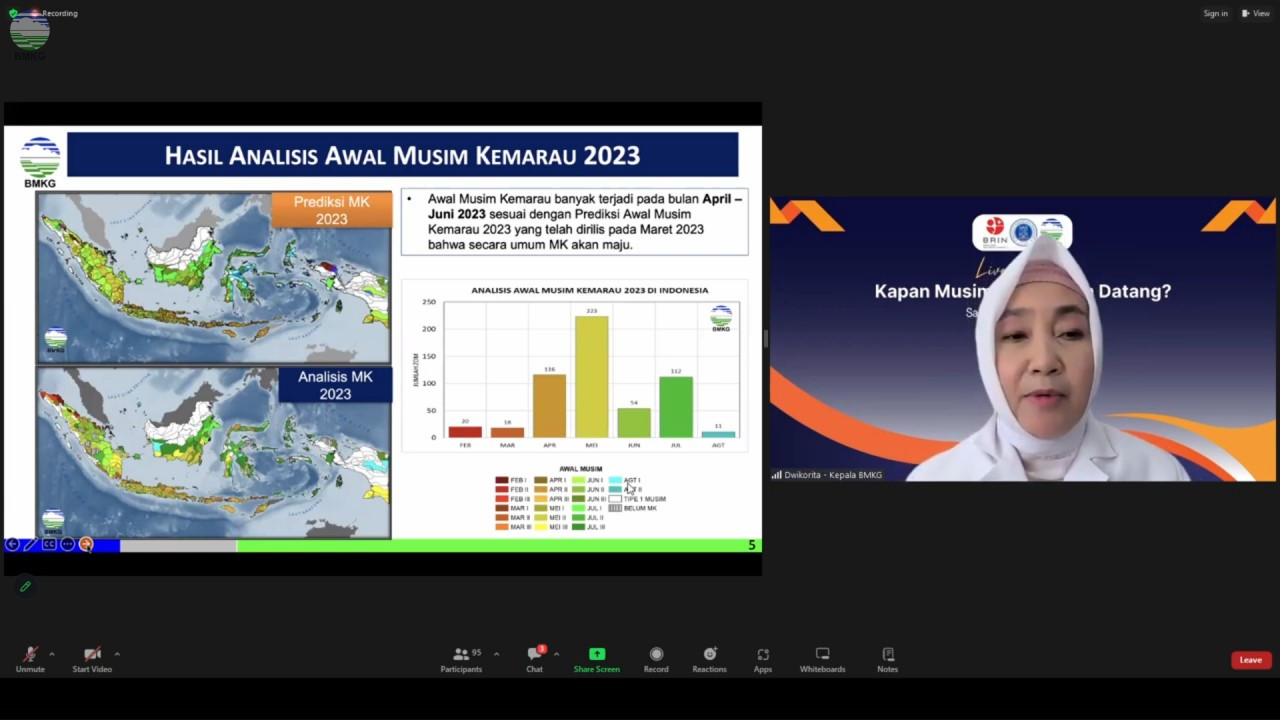Click the green annotate pencil icon
The height and width of the screenshot is (720, 1280).
[26, 587]
